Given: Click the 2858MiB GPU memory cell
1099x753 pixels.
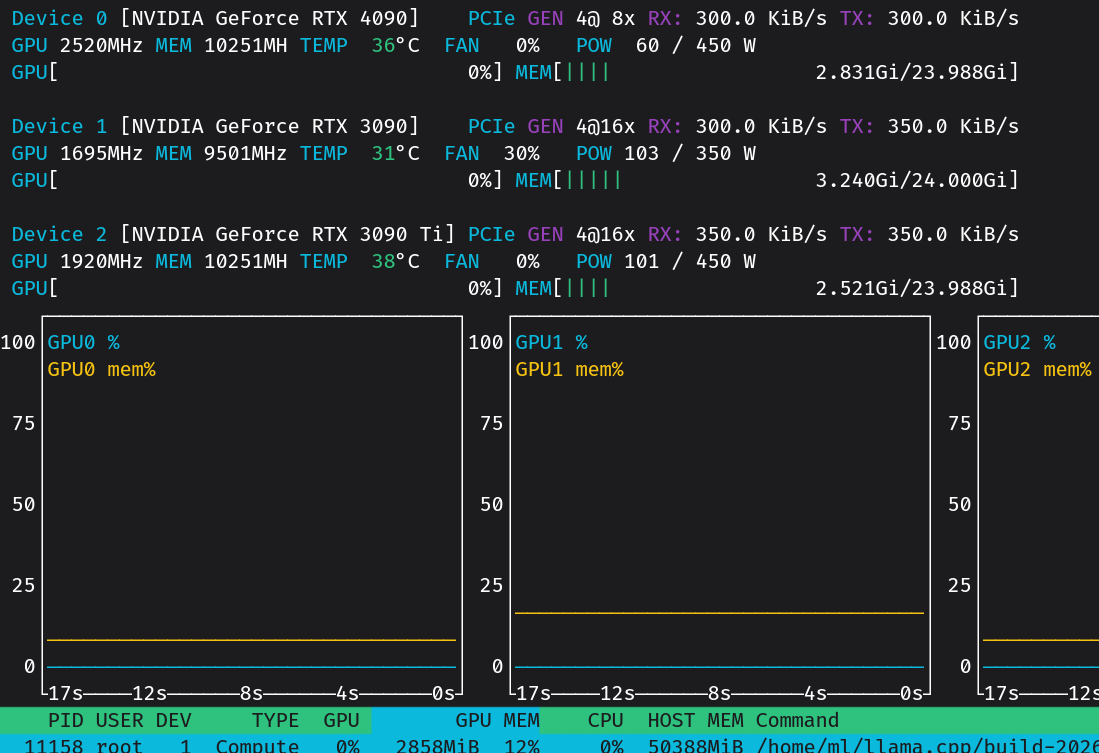Looking at the screenshot, I should [437, 745].
